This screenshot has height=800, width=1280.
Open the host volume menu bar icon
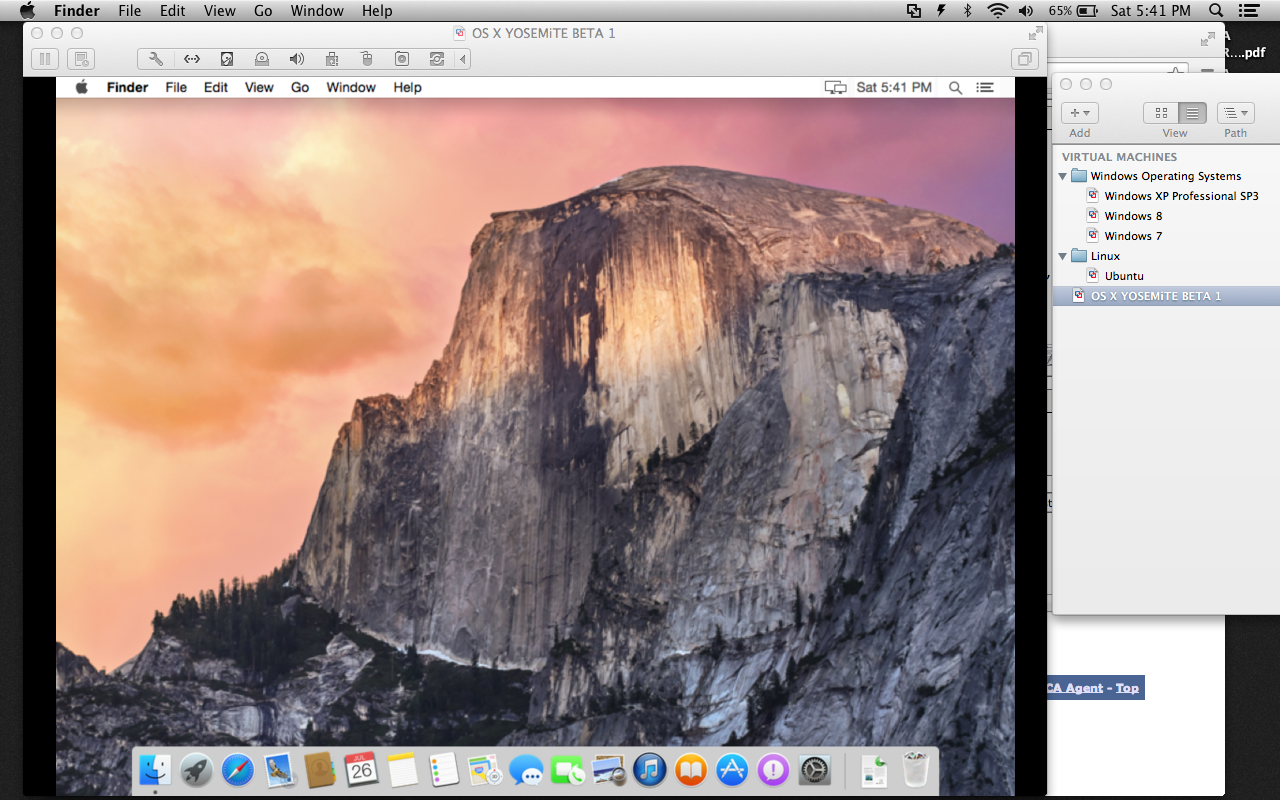click(1026, 11)
